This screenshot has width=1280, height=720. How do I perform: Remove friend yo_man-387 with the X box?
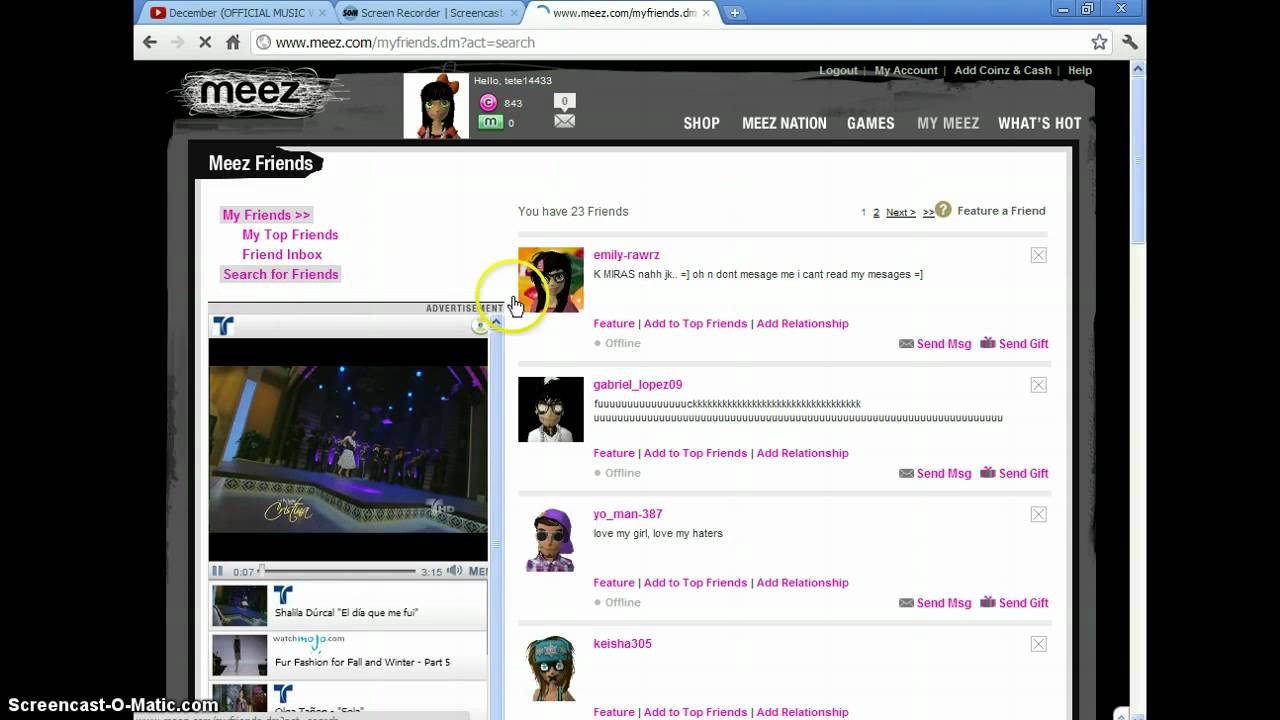(1039, 514)
